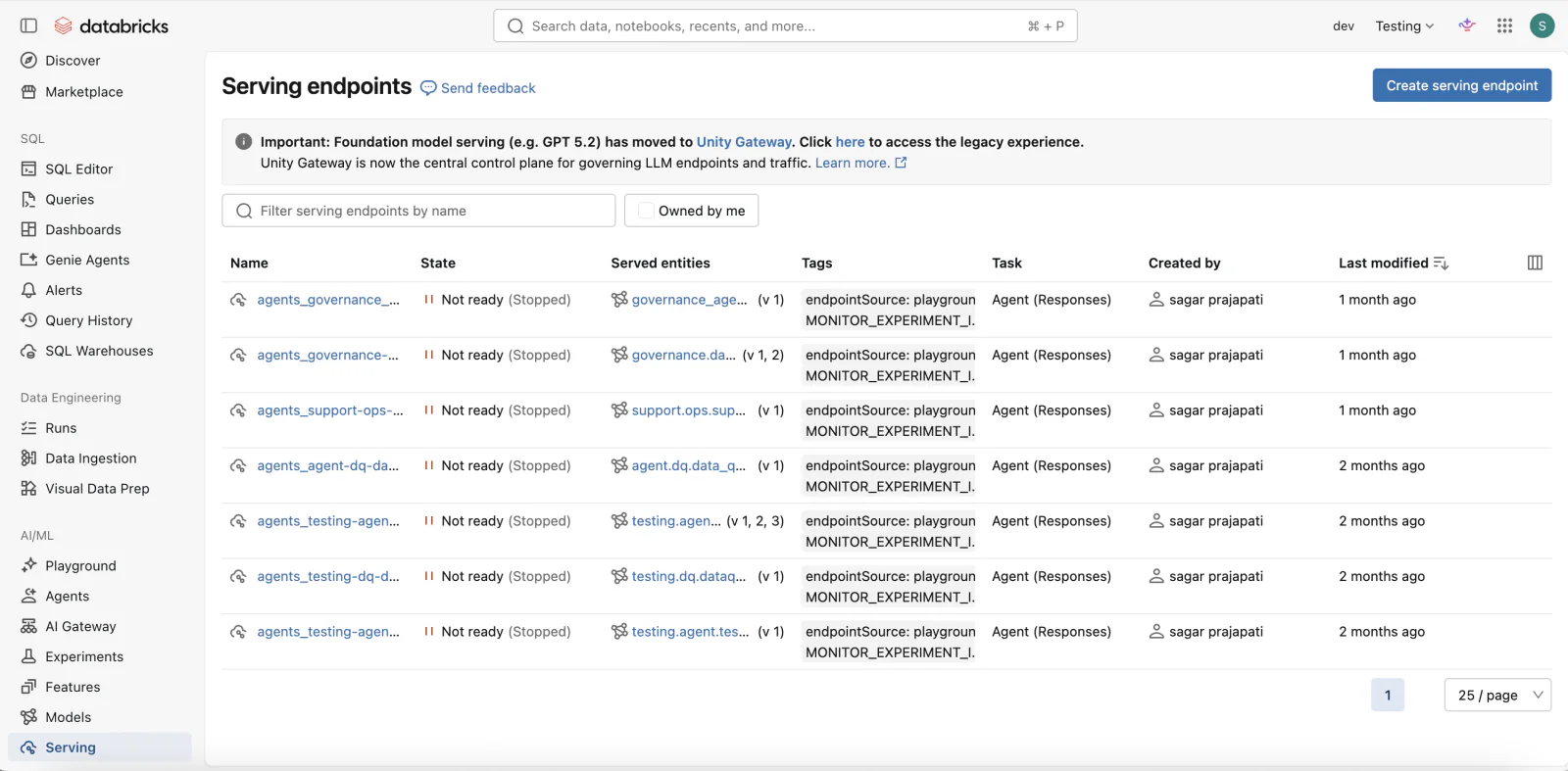The image size is (1568, 771).
Task: Open the agents_governance_... endpoint link
Action: (x=328, y=300)
